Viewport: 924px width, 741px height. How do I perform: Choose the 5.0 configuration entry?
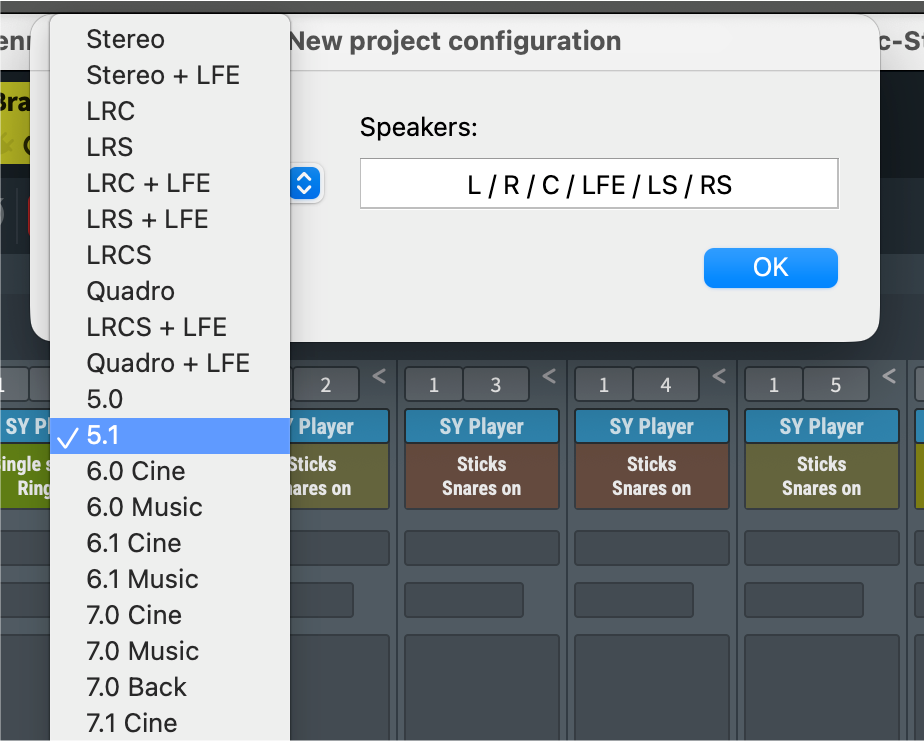pos(105,399)
